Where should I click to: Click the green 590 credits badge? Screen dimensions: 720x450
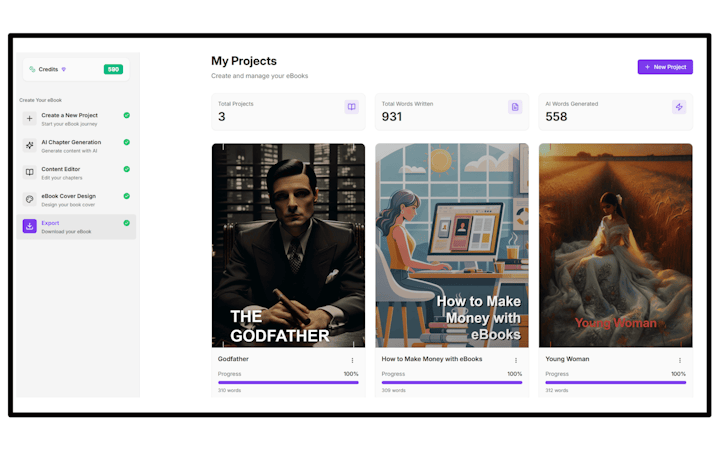tap(113, 69)
